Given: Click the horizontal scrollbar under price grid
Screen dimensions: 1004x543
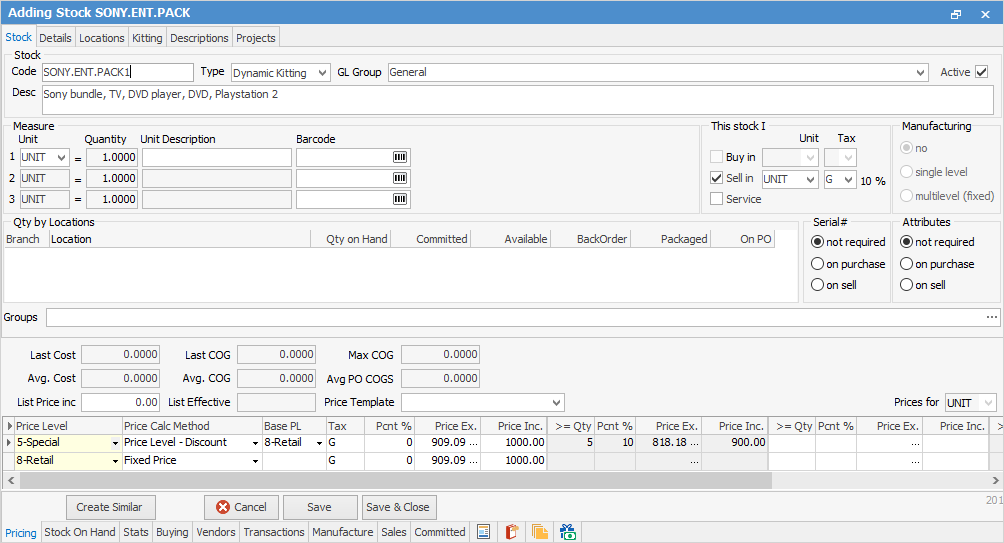Looking at the screenshot, I should 400,480.
